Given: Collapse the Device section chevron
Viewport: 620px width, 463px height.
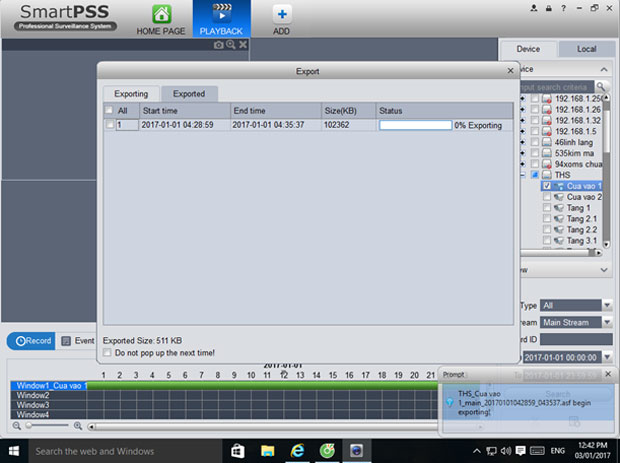Looking at the screenshot, I should 604,70.
